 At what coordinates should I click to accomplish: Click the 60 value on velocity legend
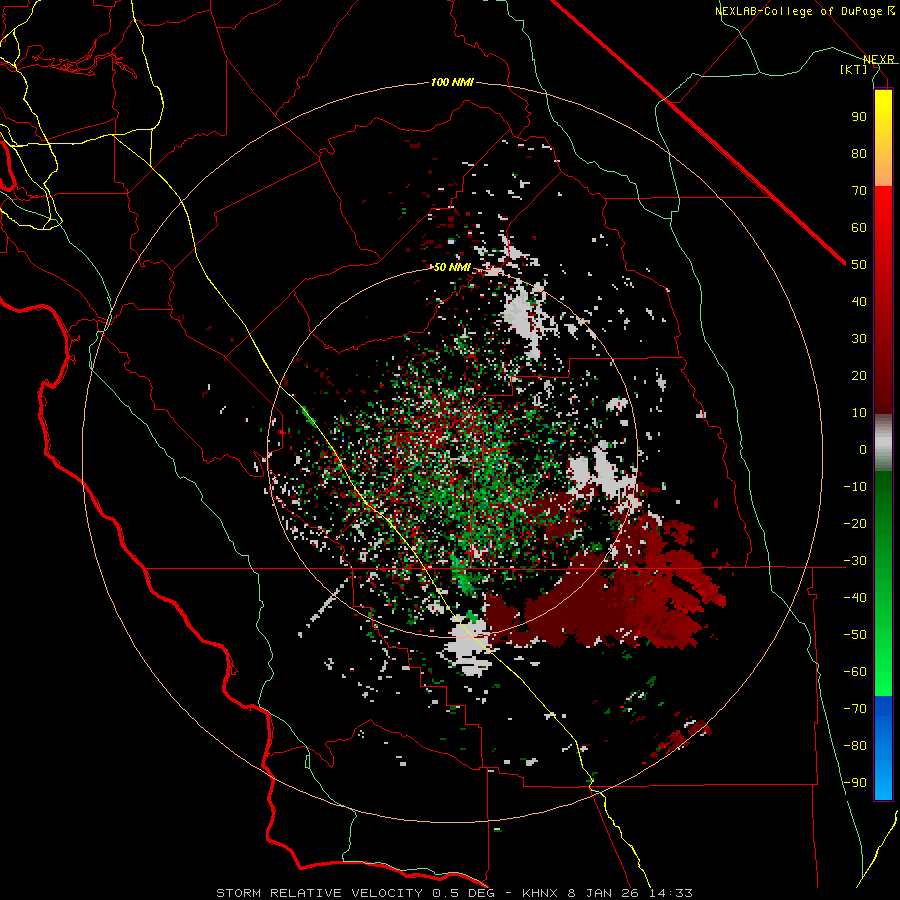click(x=859, y=228)
